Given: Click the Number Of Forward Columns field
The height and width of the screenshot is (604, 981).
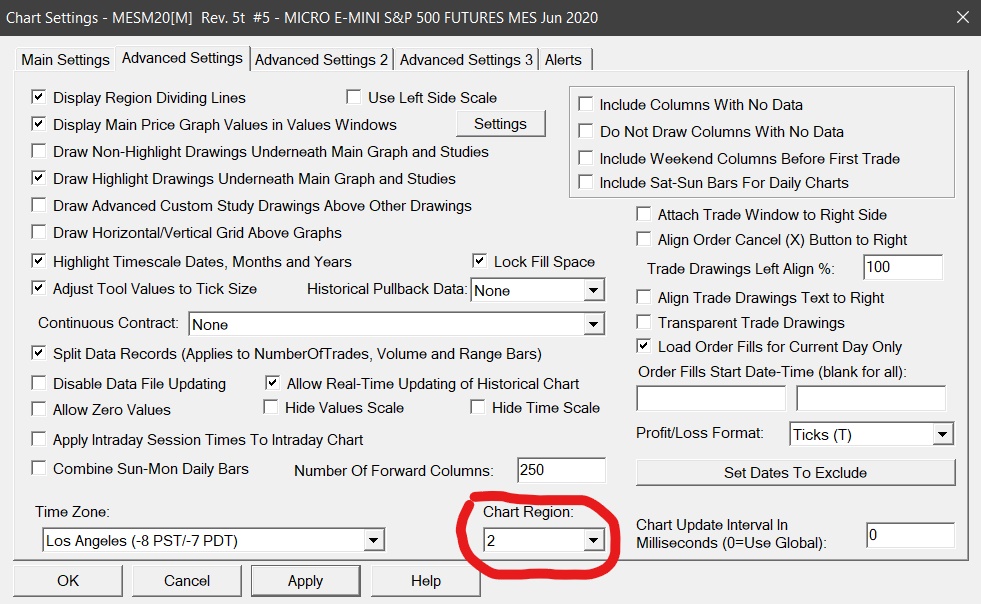Looking at the screenshot, I should coord(561,470).
